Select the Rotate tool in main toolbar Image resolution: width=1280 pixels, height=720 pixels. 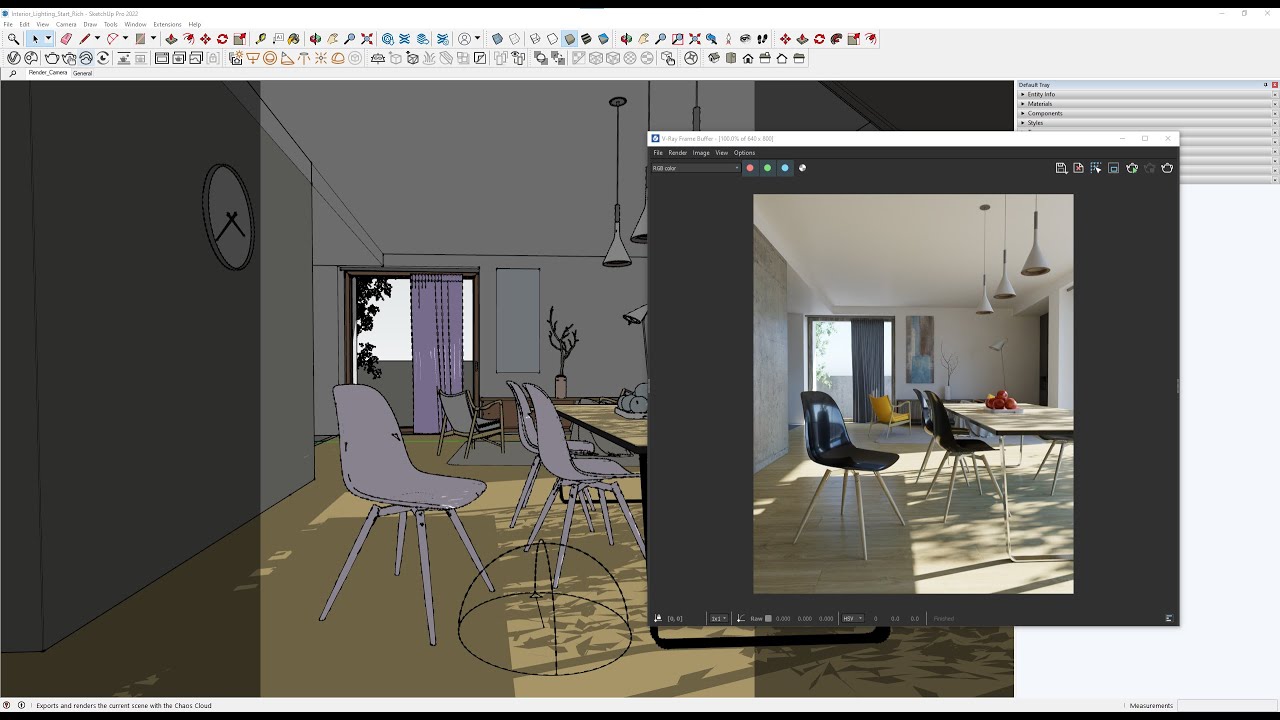click(x=222, y=39)
